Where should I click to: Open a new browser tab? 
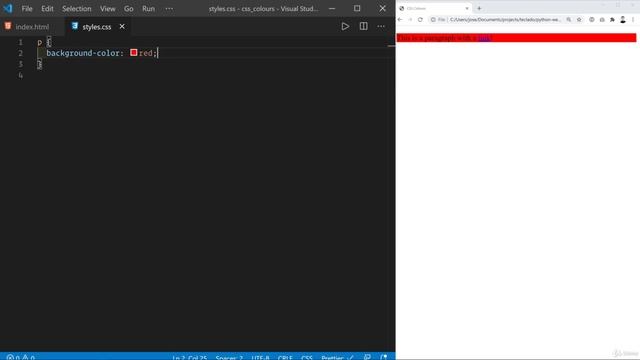click(479, 8)
